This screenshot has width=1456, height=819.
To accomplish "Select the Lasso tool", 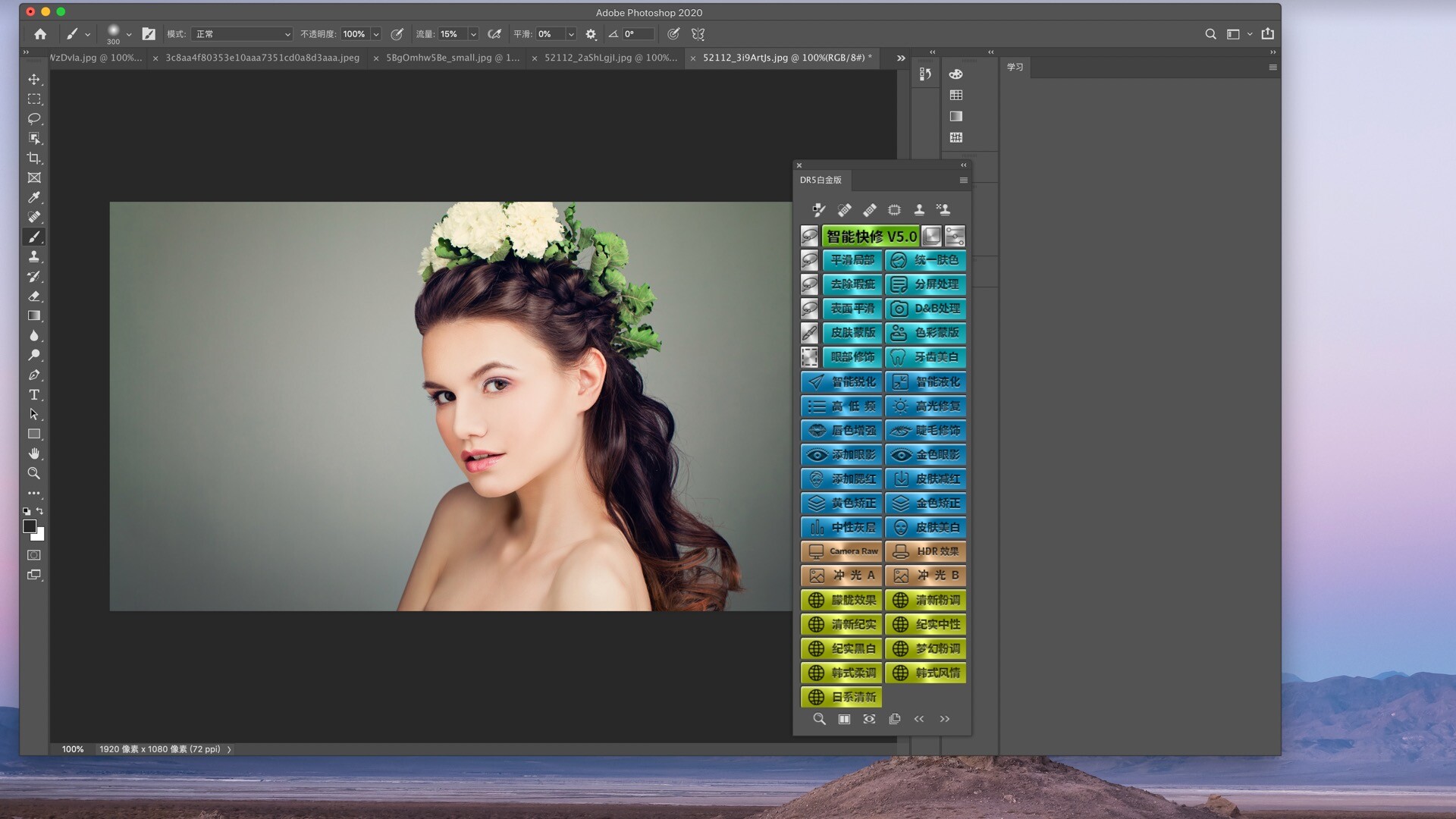I will click(34, 119).
